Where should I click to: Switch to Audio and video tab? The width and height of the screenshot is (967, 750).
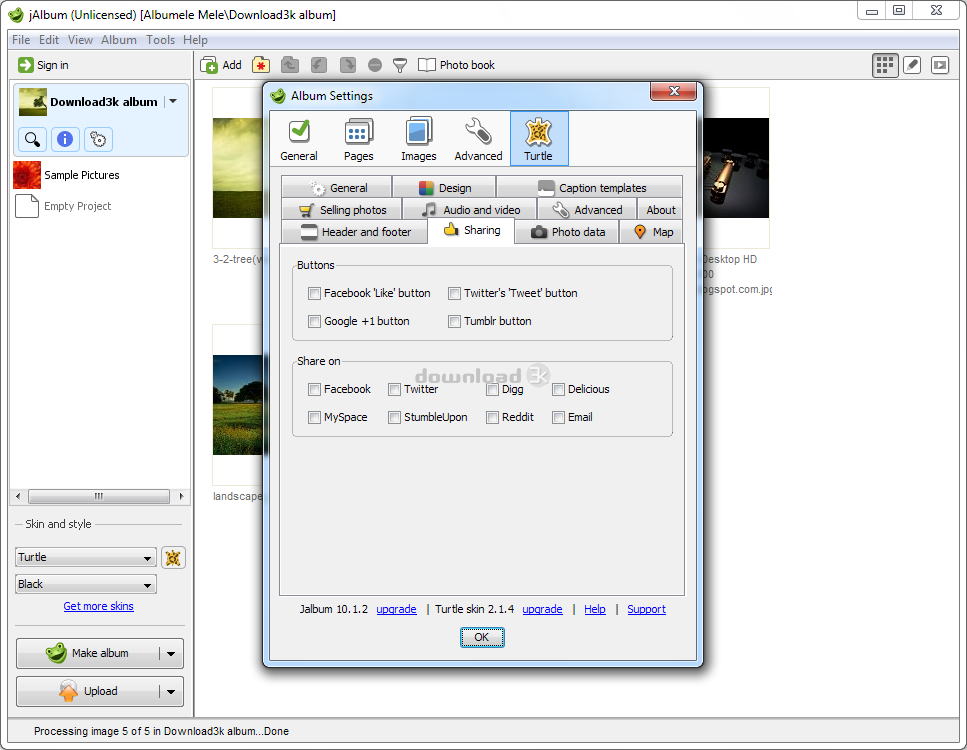click(470, 210)
